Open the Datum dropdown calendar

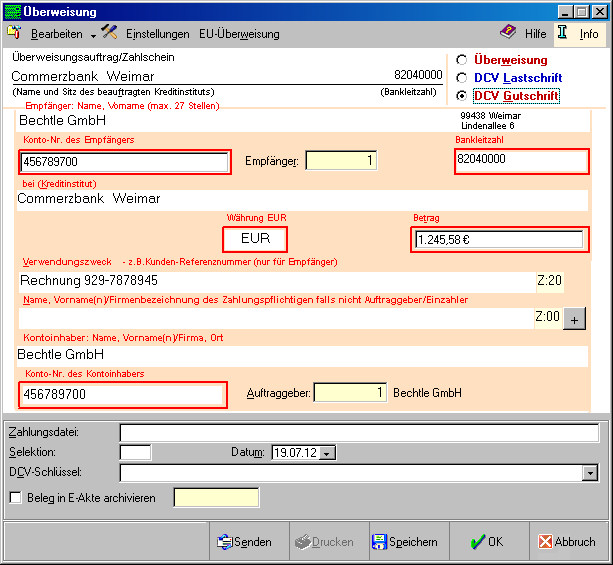click(x=328, y=453)
